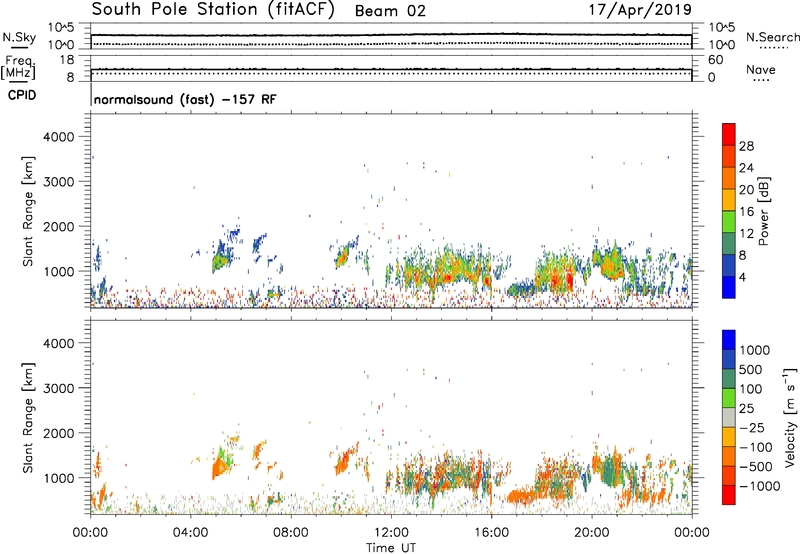Select the N.Search legend label
800x554 pixels.
tap(772, 37)
